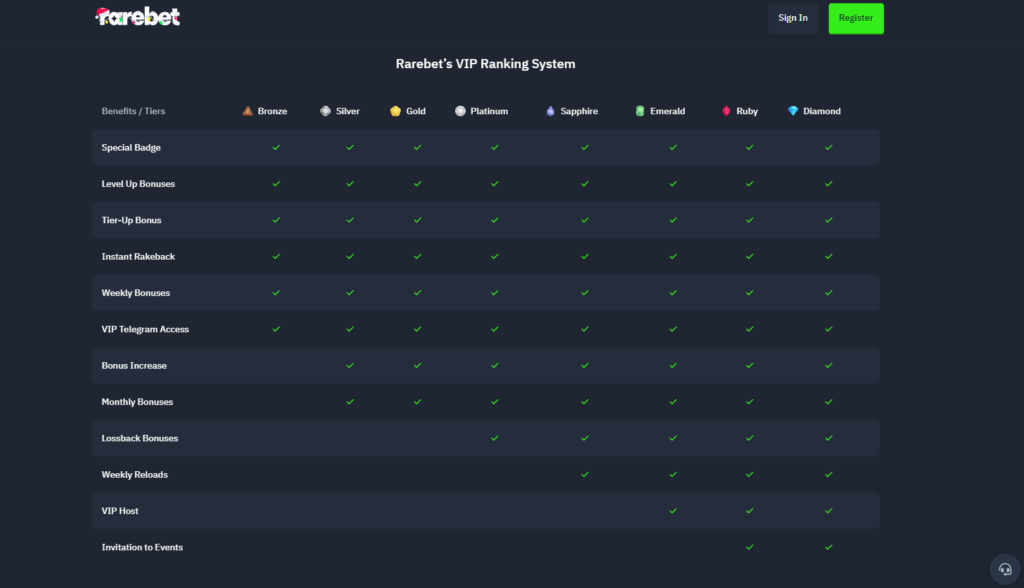
Task: Click the "Ruby" tier label
Action: tap(747, 111)
